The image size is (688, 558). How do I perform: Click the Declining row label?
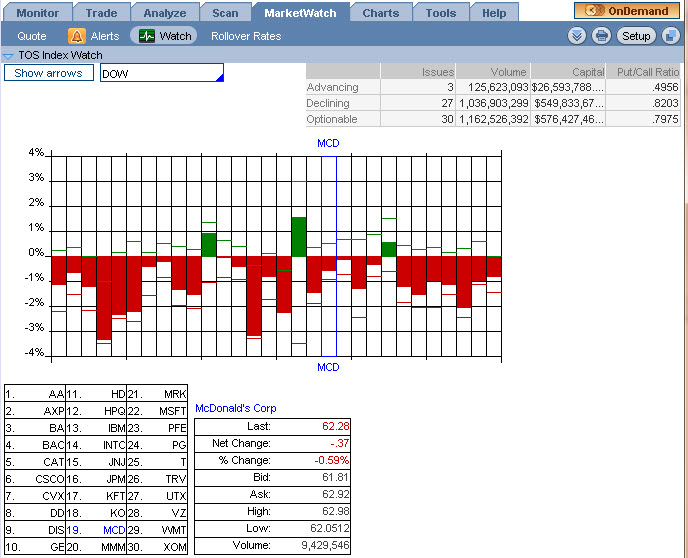pos(328,103)
